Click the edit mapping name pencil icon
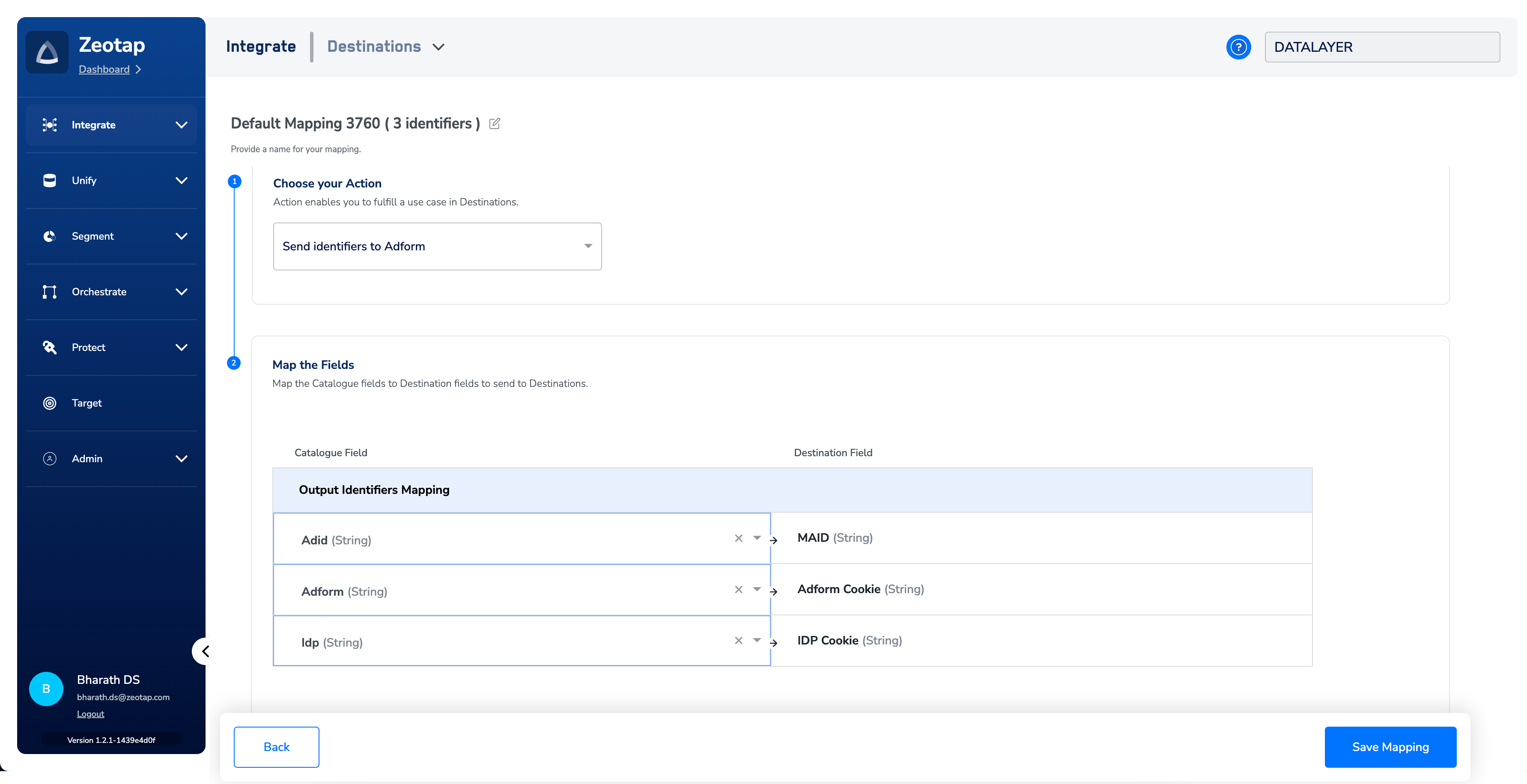This screenshot has height=784, width=1527. point(495,123)
